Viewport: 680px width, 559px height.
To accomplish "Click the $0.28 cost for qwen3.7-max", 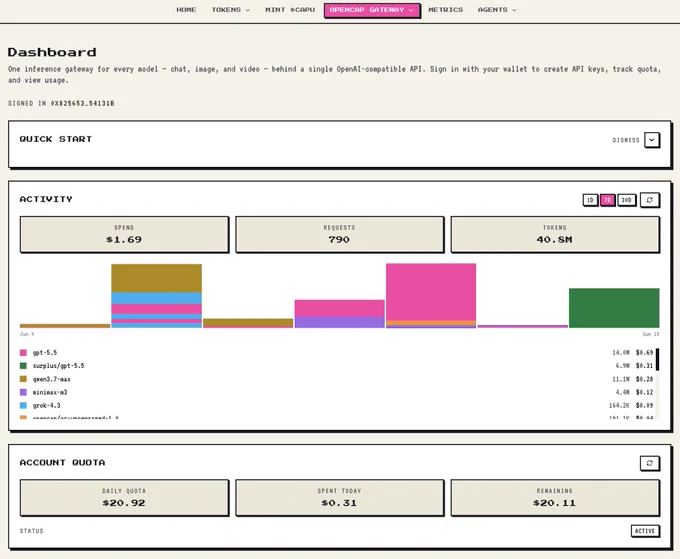I will tap(644, 379).
